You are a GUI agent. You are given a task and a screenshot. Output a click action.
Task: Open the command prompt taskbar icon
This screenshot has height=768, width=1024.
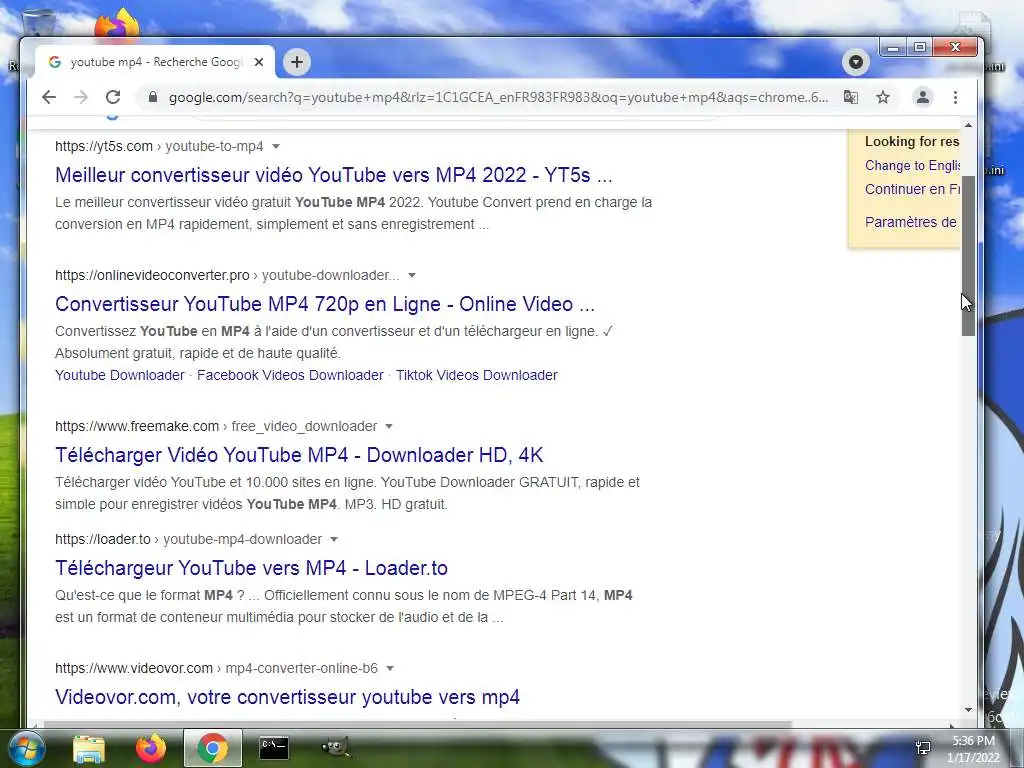274,748
